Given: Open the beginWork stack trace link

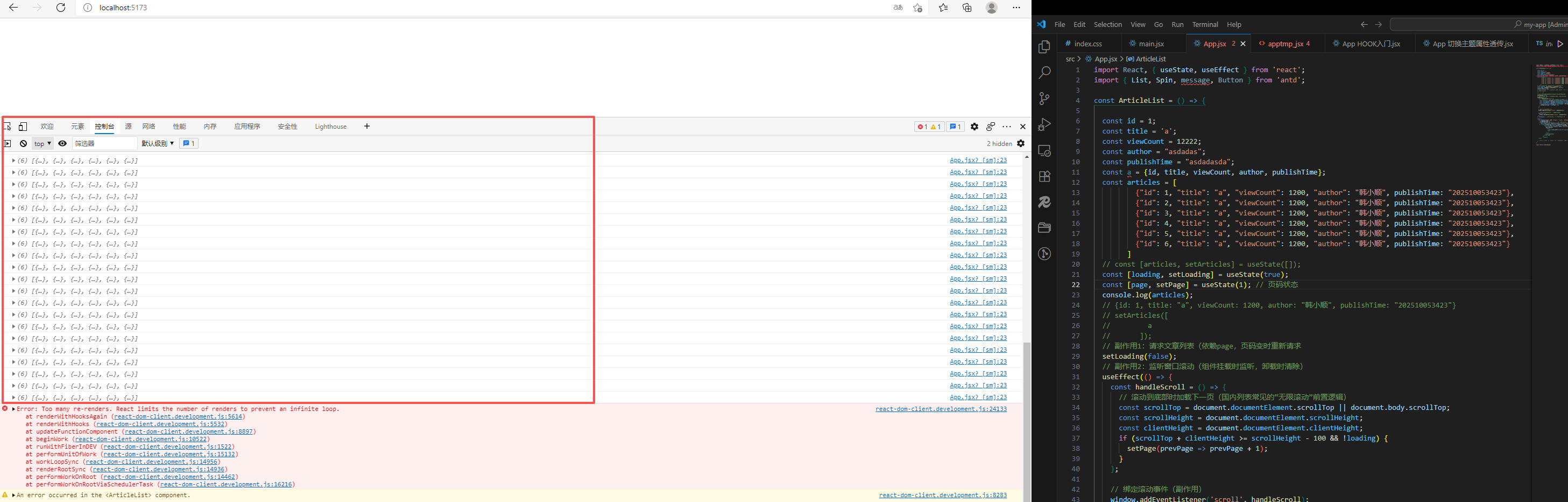Looking at the screenshot, I should 141,440.
